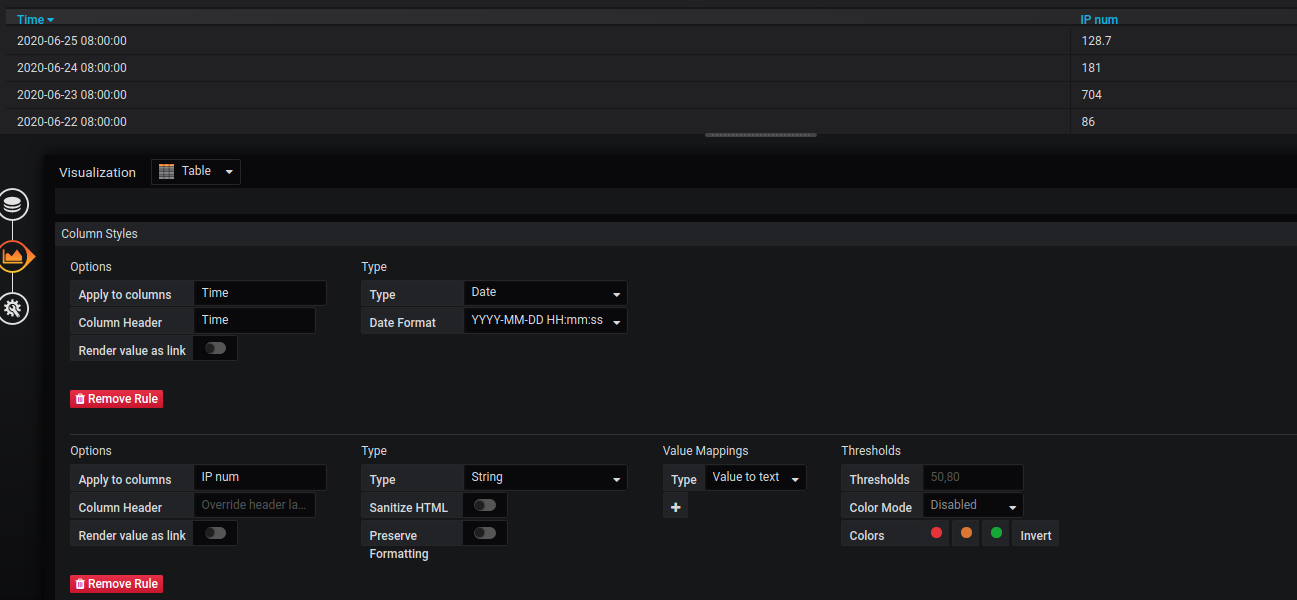Enable Preserve Formatting for IP num rule
Screen dimensions: 1297x600
485,533
